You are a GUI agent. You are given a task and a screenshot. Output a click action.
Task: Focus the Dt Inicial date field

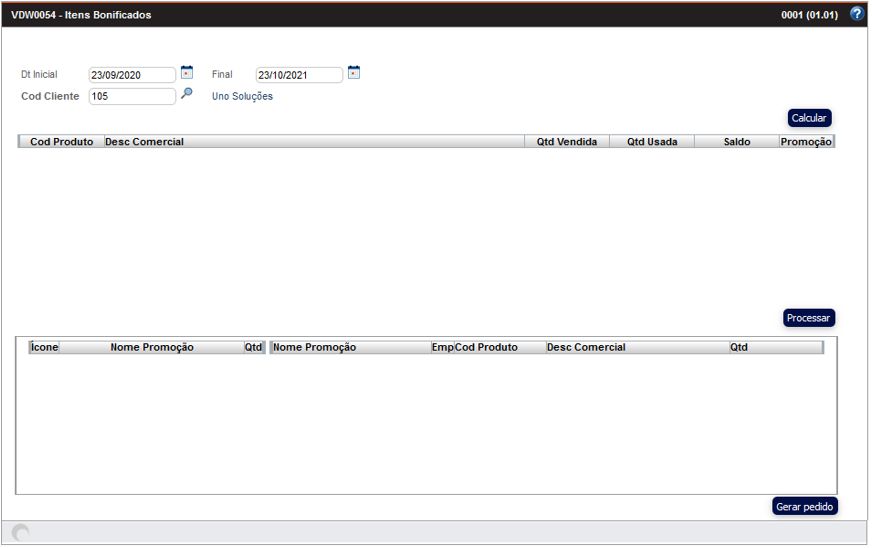click(132, 75)
